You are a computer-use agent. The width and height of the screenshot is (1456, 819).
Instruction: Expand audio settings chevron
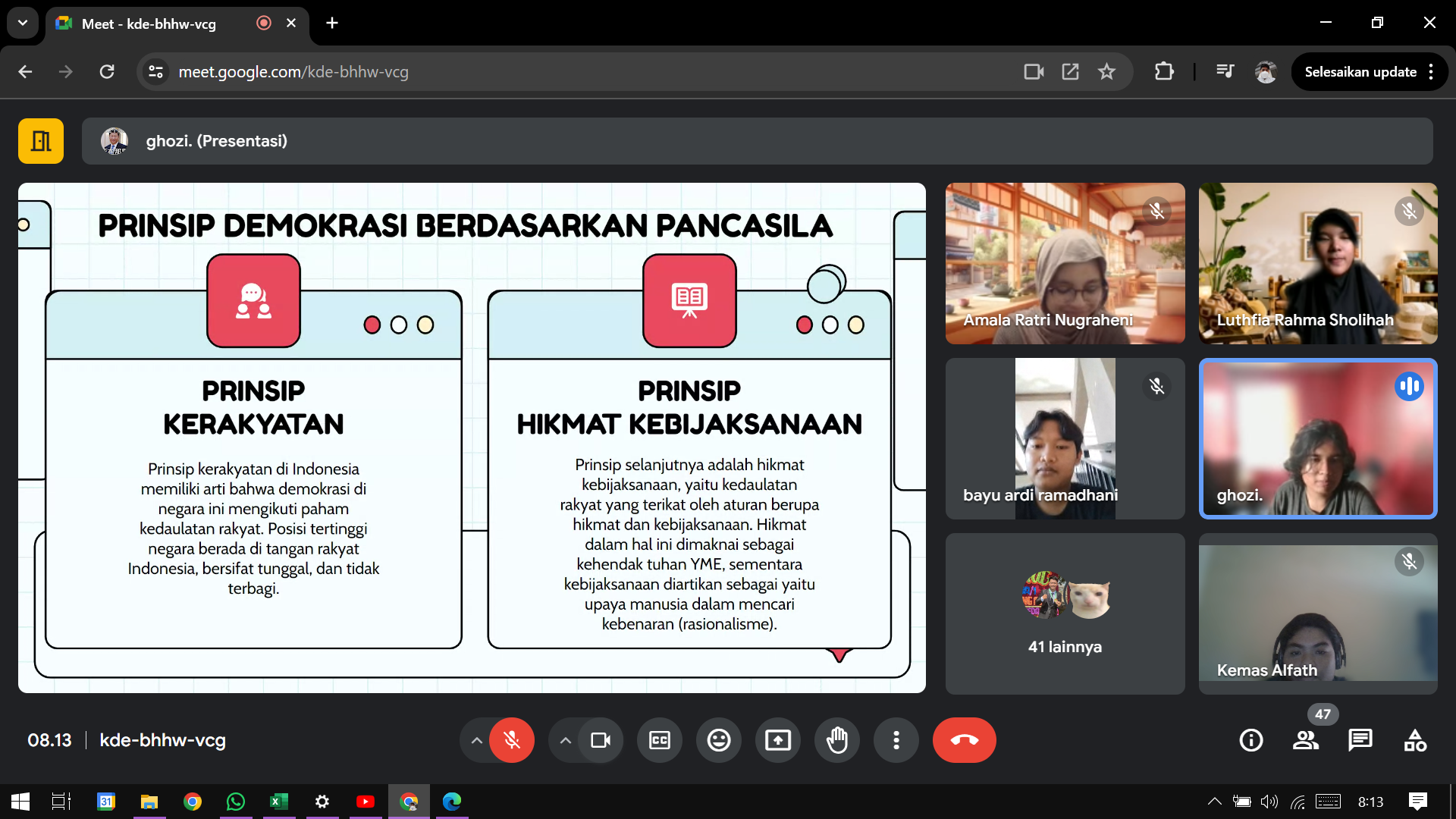pyautogui.click(x=476, y=740)
